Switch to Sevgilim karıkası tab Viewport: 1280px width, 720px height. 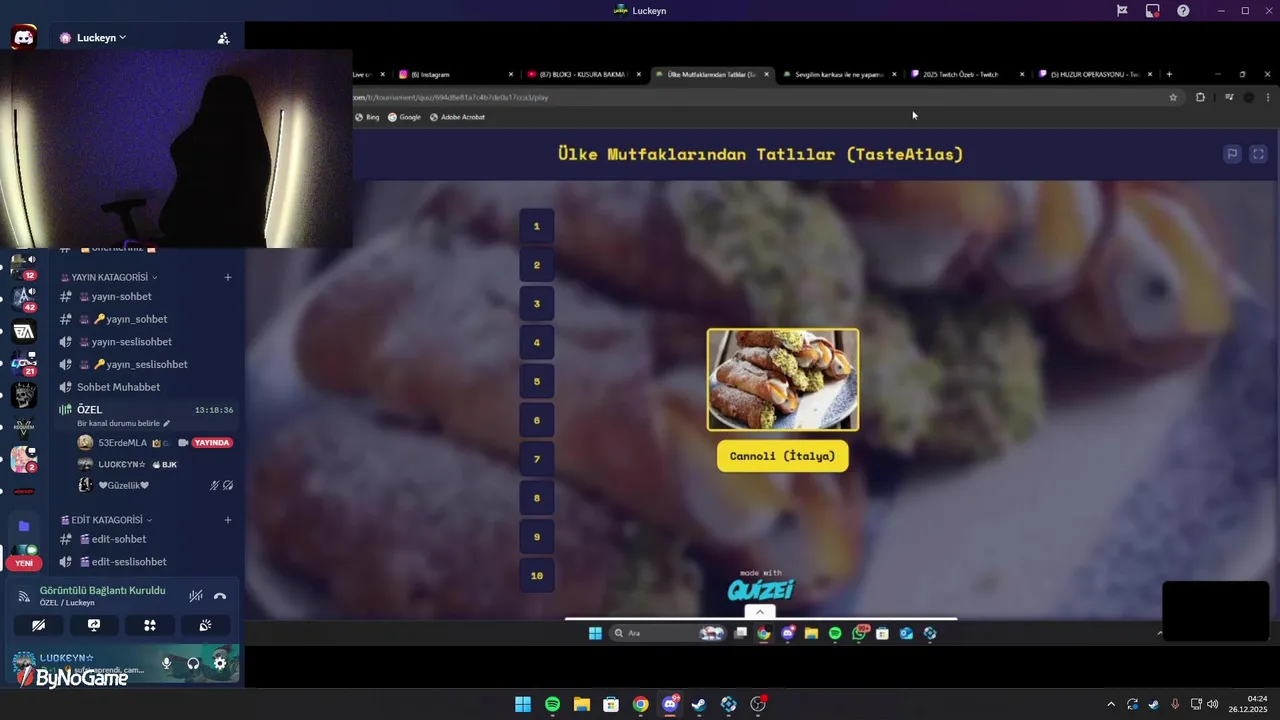coord(840,74)
